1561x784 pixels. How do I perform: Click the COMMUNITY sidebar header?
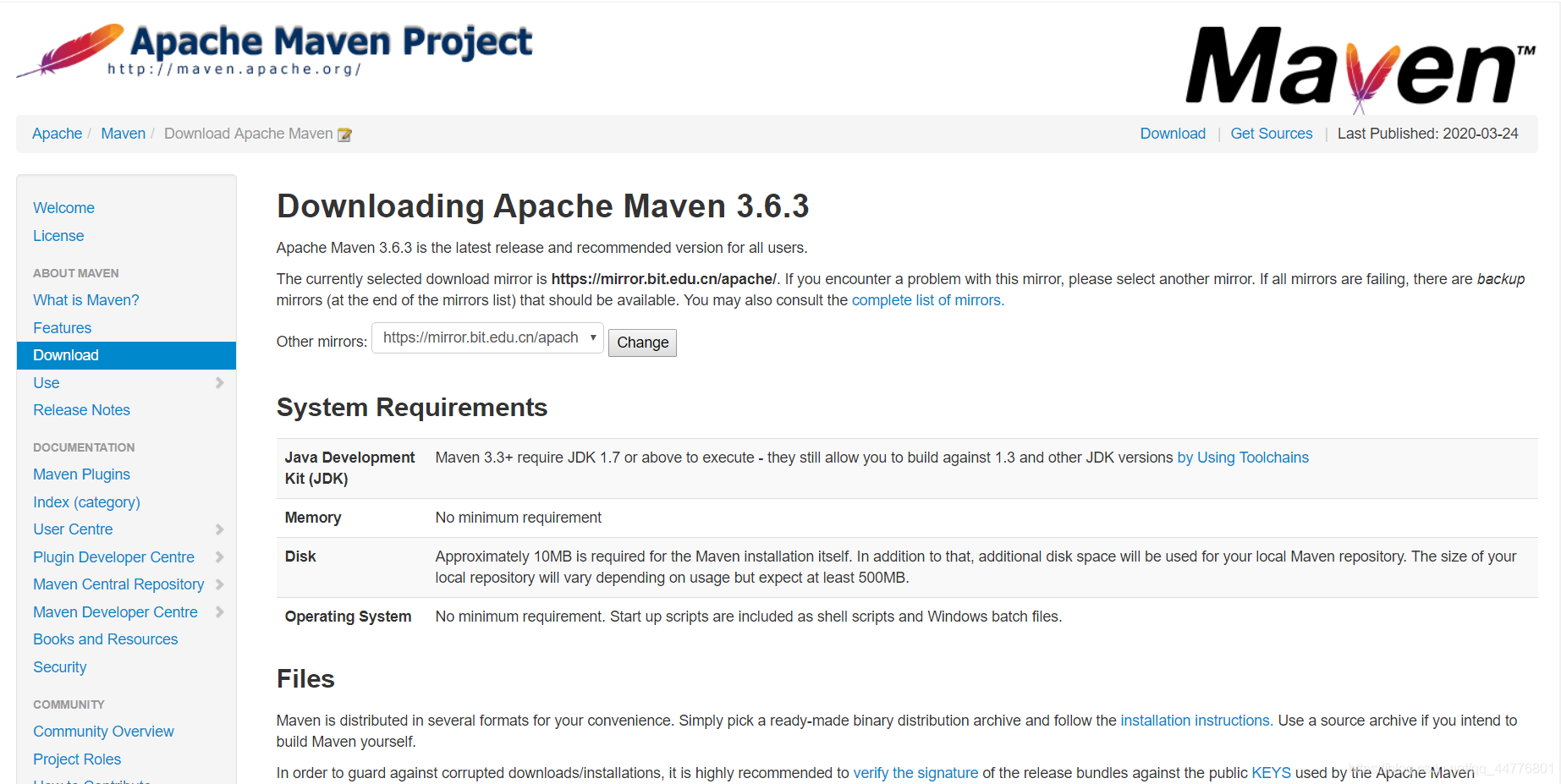point(69,705)
